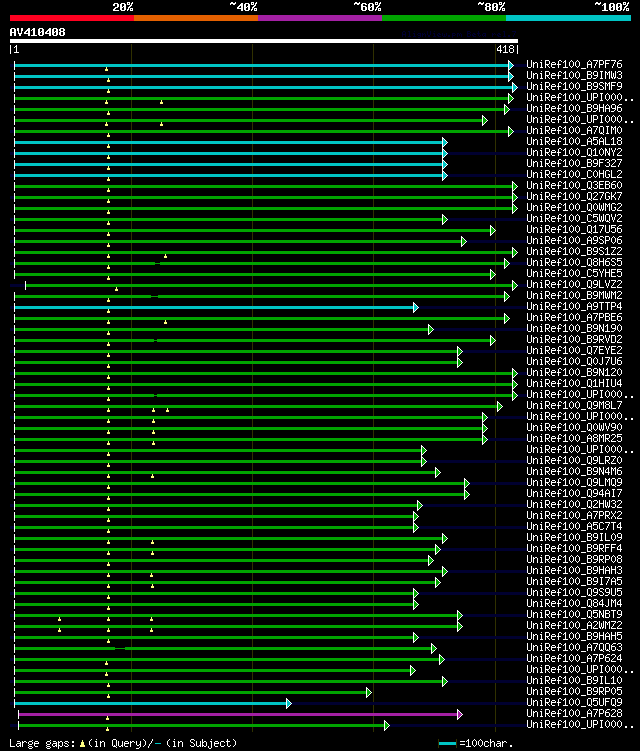Click the UniRef100_B9N190 label
This screenshot has width=640, height=751.
pyautogui.click(x=574, y=329)
